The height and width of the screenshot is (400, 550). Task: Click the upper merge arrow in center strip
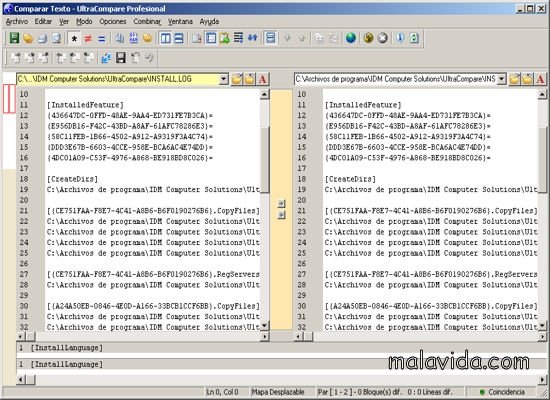coord(281,203)
